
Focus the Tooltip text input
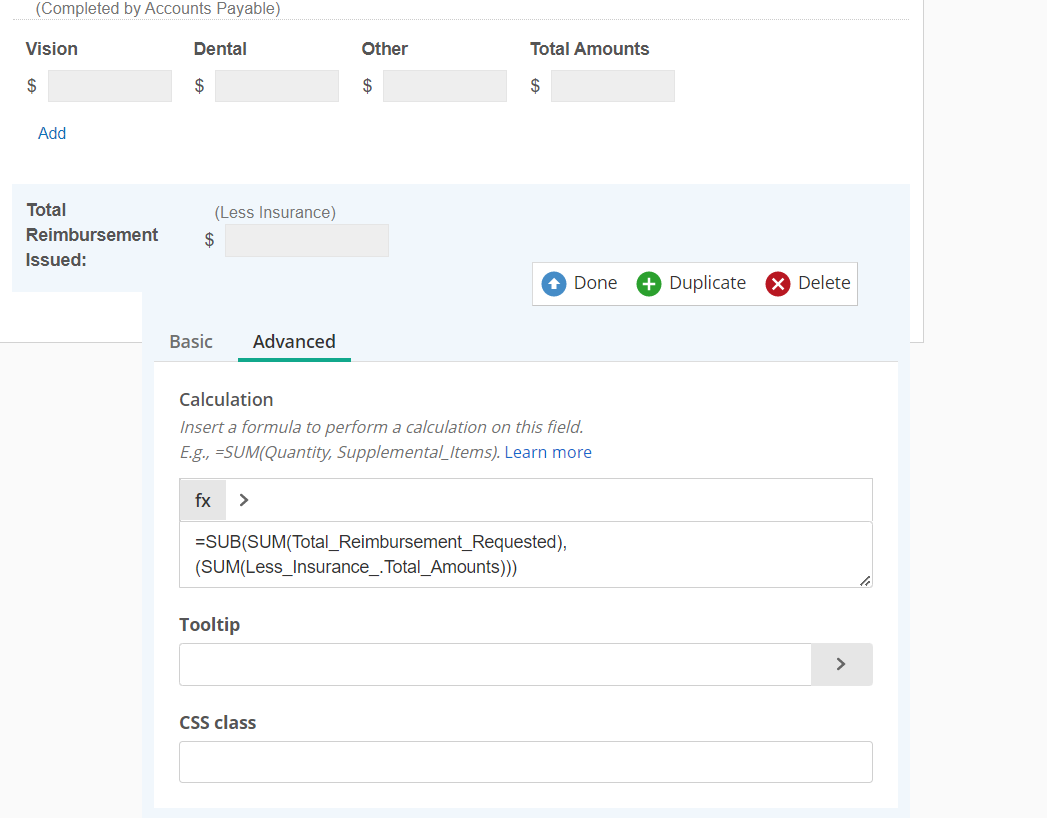pos(495,664)
